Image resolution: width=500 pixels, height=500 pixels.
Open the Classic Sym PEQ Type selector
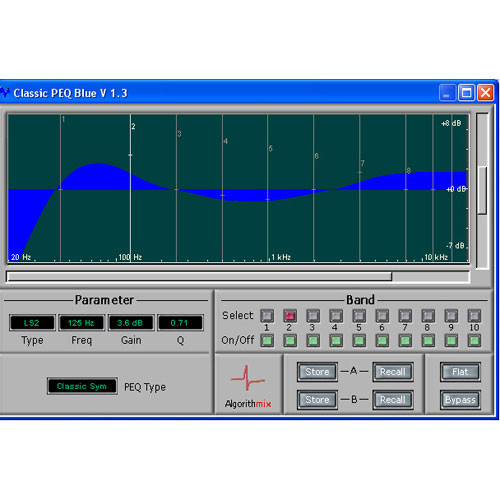82,386
